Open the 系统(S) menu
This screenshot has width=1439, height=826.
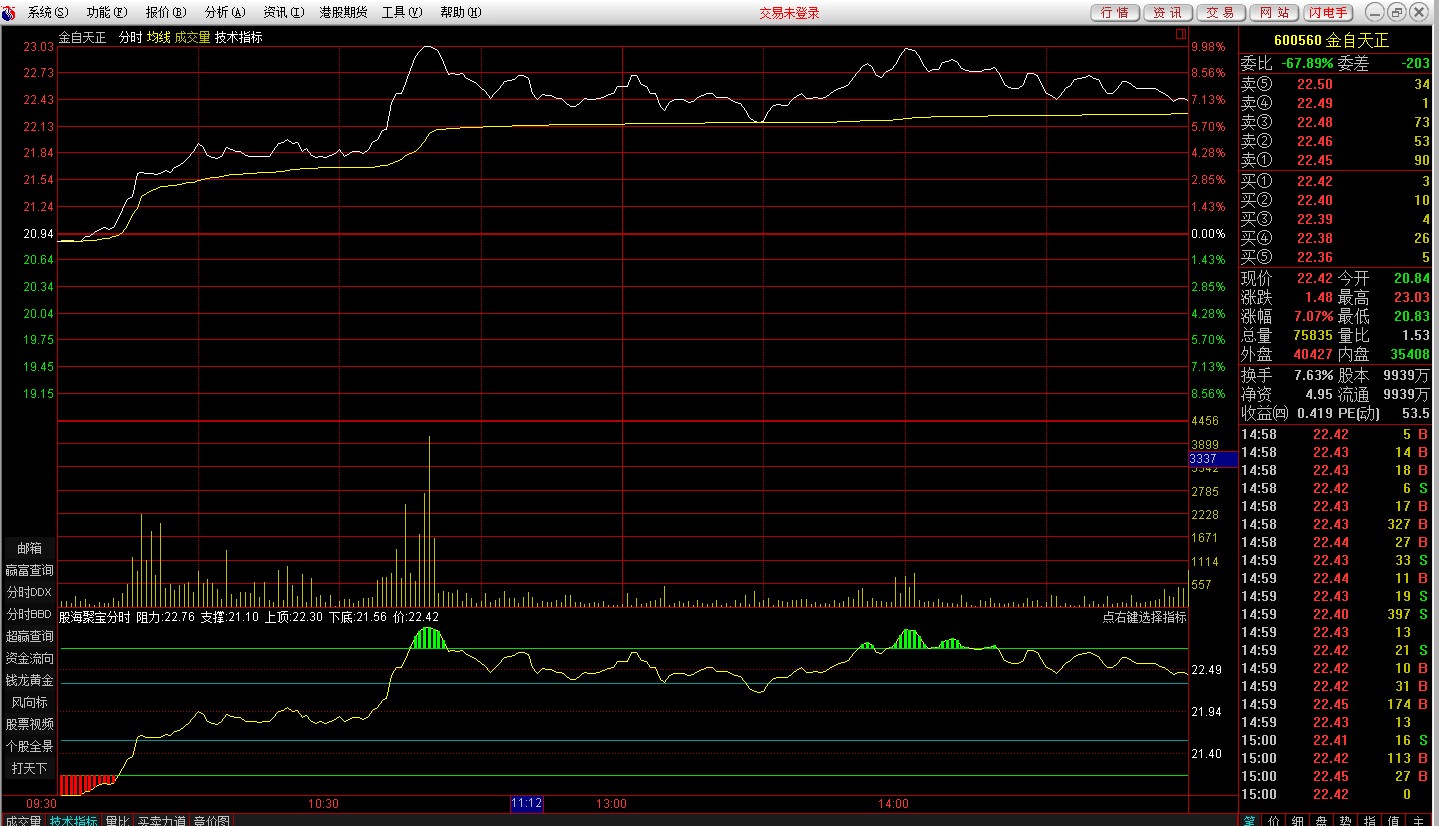point(47,12)
